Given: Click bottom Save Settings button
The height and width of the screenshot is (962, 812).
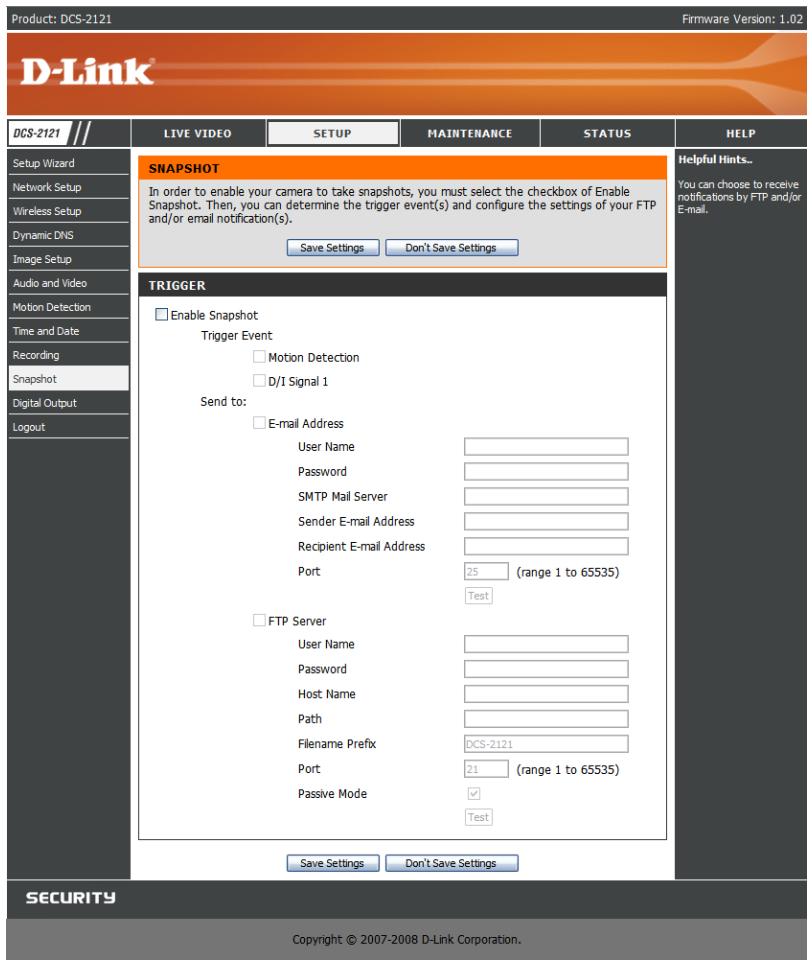Looking at the screenshot, I should pyautogui.click(x=332, y=863).
